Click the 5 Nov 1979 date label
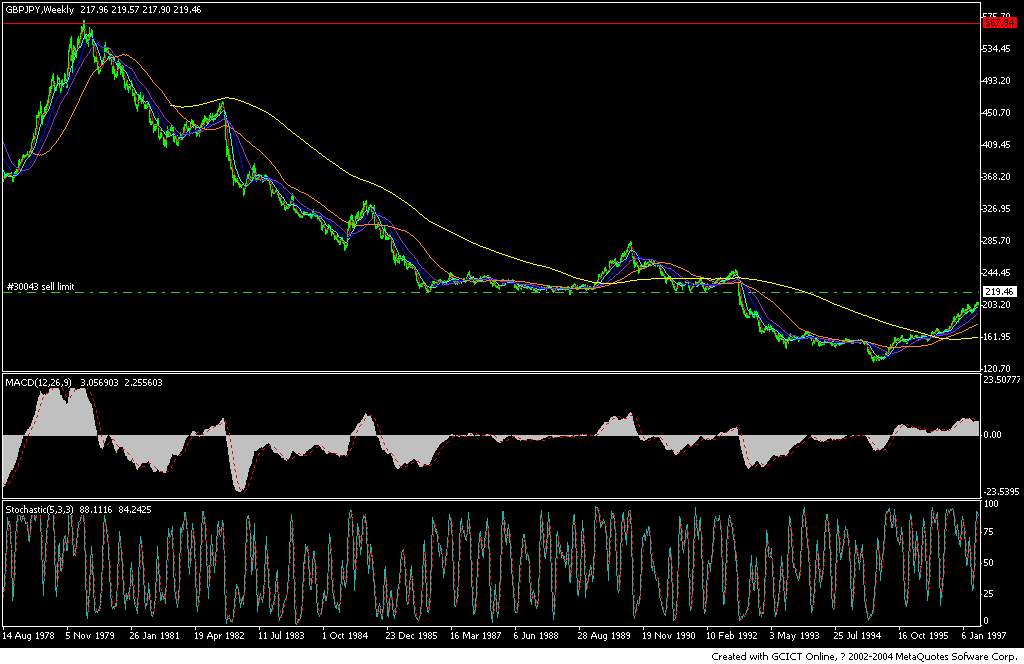The width and height of the screenshot is (1024, 664). 91,635
